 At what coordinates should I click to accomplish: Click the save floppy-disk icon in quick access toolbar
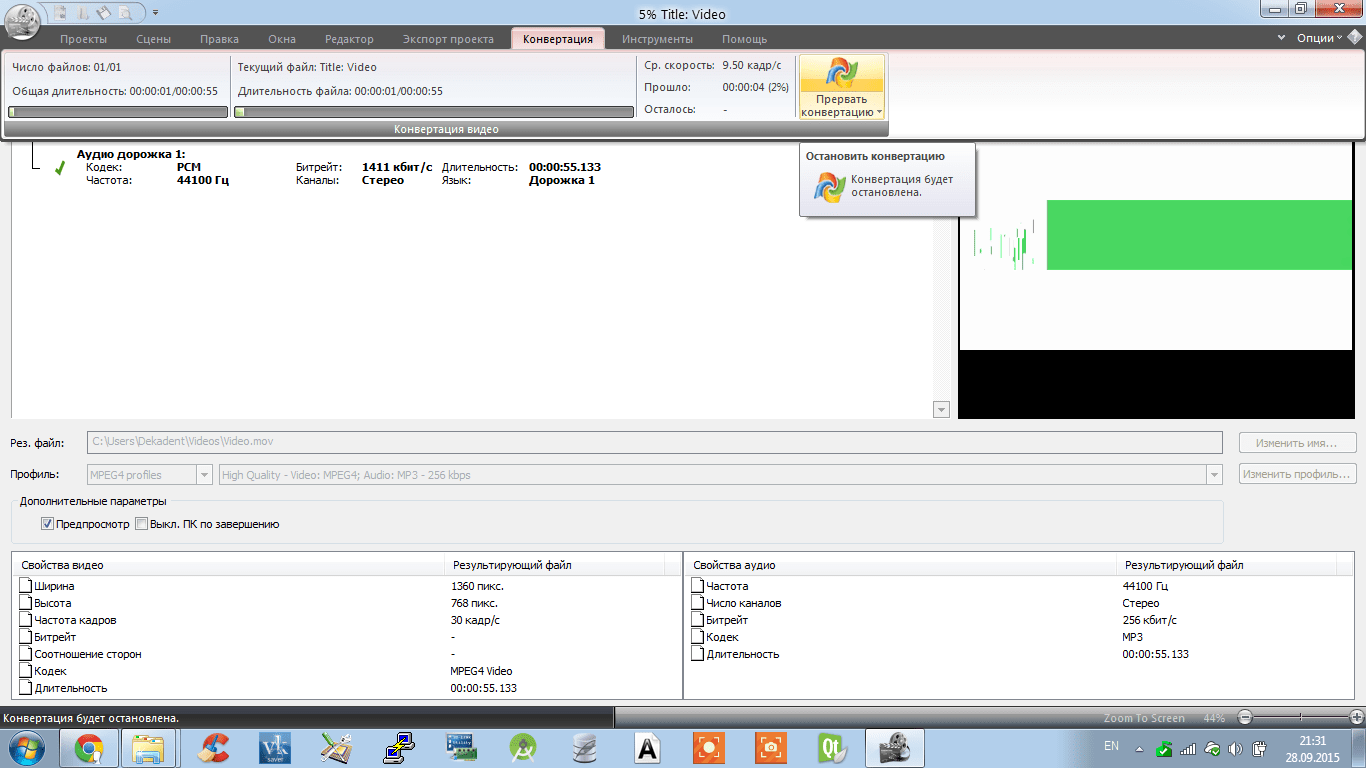pos(103,13)
